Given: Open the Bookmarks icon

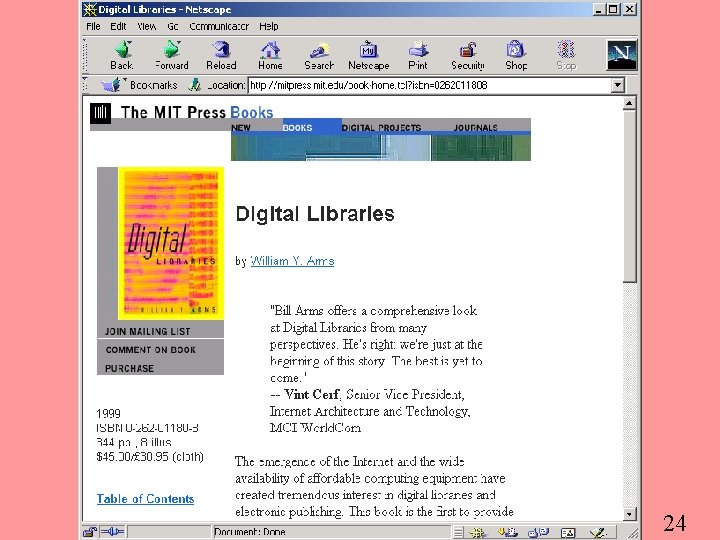Looking at the screenshot, I should pyautogui.click(x=112, y=85).
